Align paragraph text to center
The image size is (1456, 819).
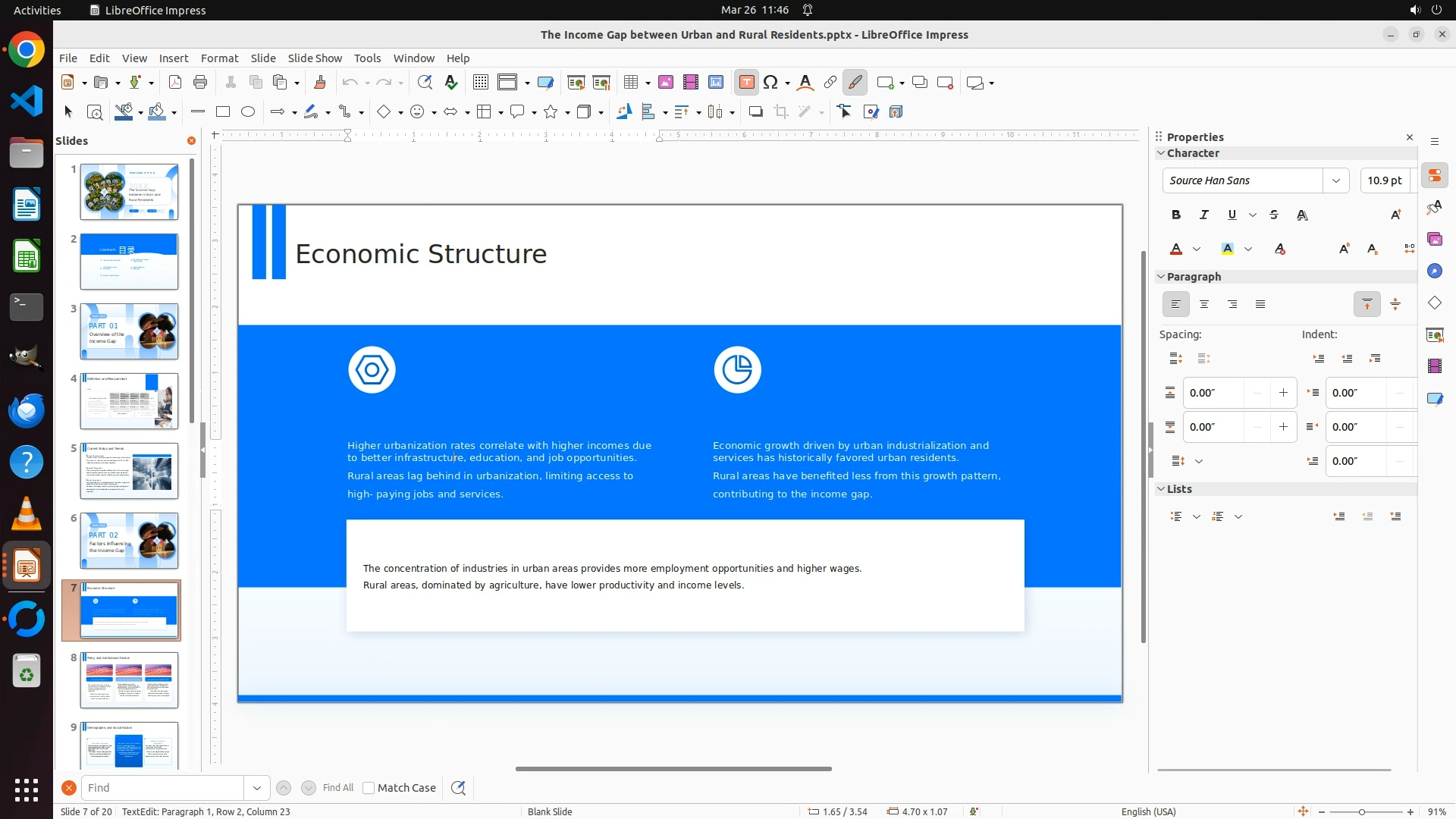(1203, 305)
